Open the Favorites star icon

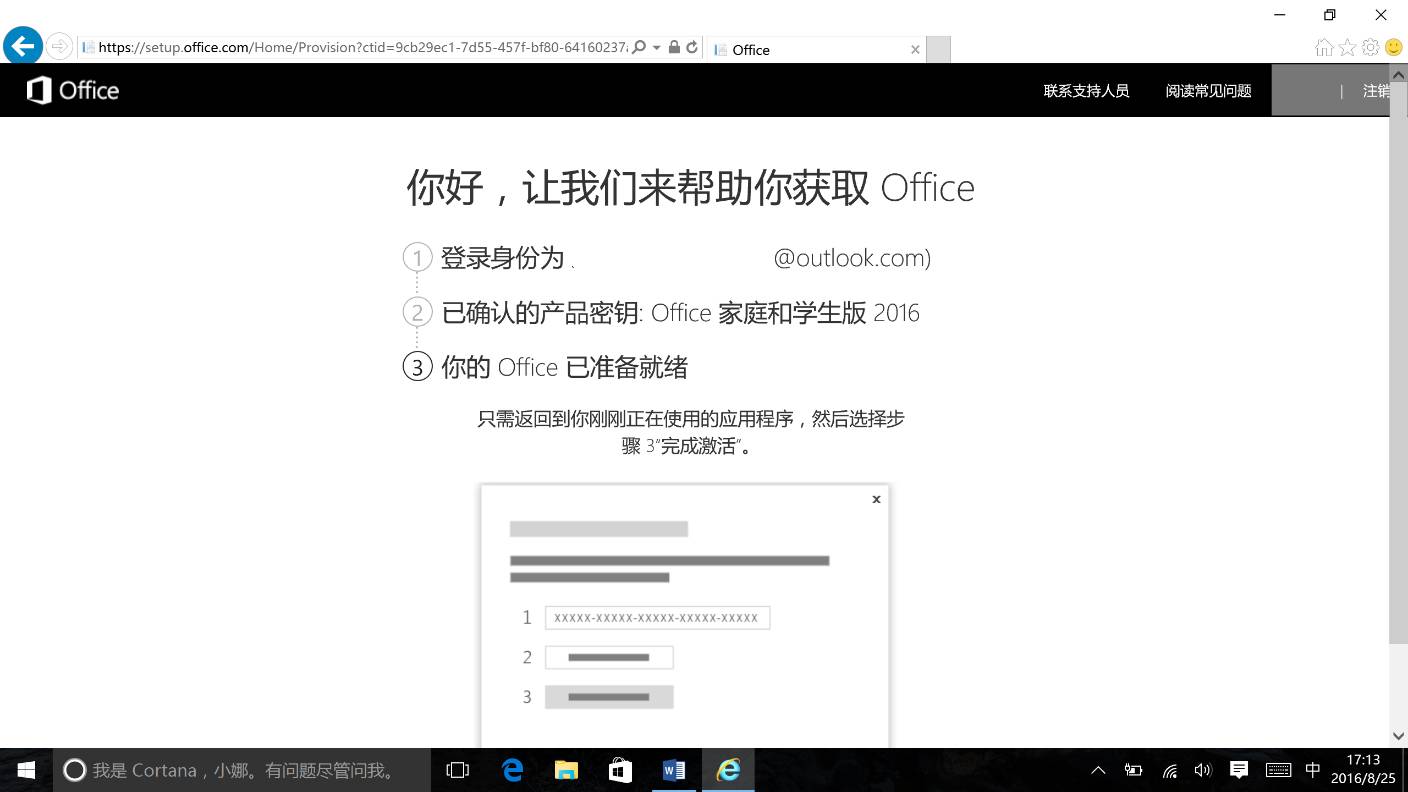(1347, 46)
